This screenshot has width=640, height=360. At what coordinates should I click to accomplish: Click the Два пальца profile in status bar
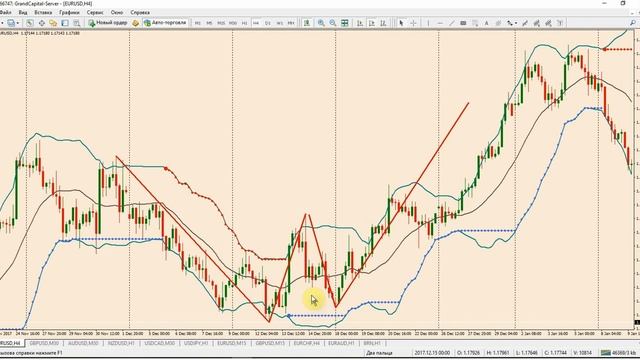point(379,353)
